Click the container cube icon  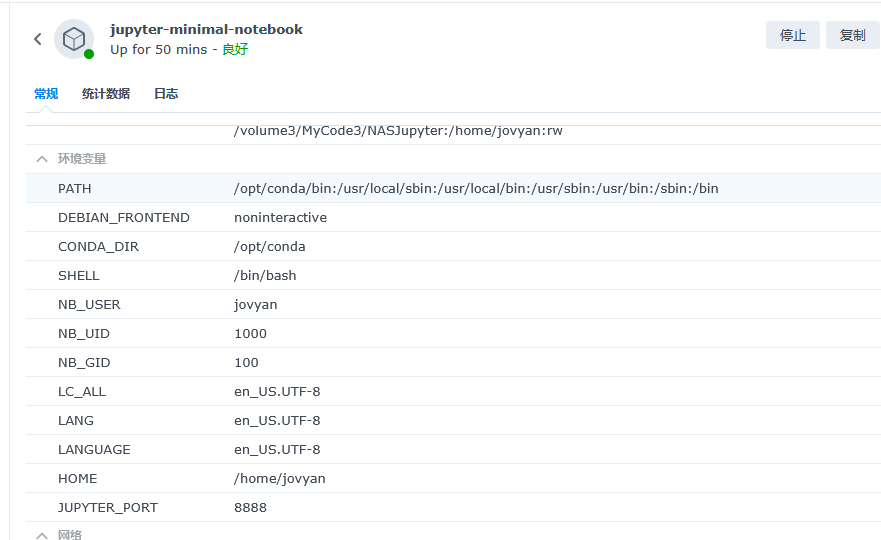pos(73,39)
